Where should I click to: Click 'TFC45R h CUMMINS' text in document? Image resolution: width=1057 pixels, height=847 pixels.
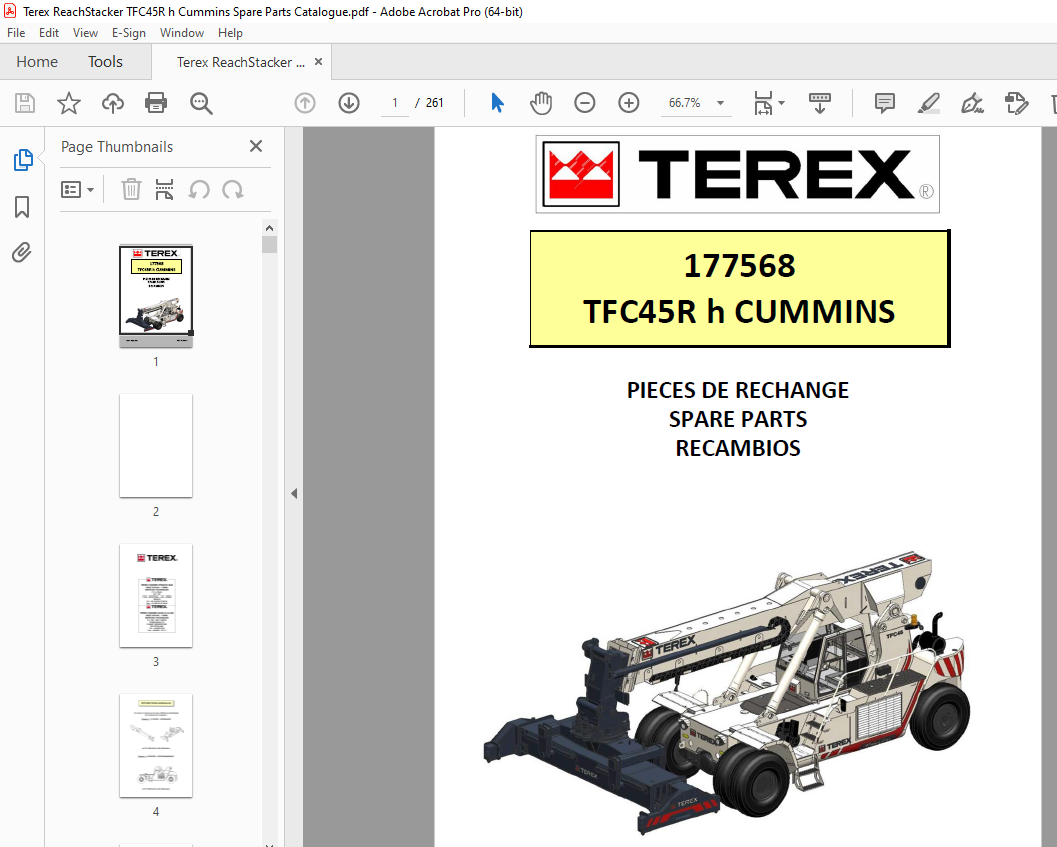[739, 312]
